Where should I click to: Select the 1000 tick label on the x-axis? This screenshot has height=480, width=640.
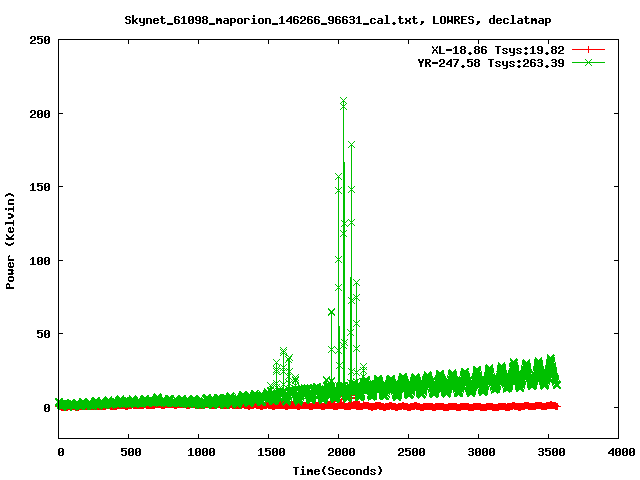pos(199,452)
